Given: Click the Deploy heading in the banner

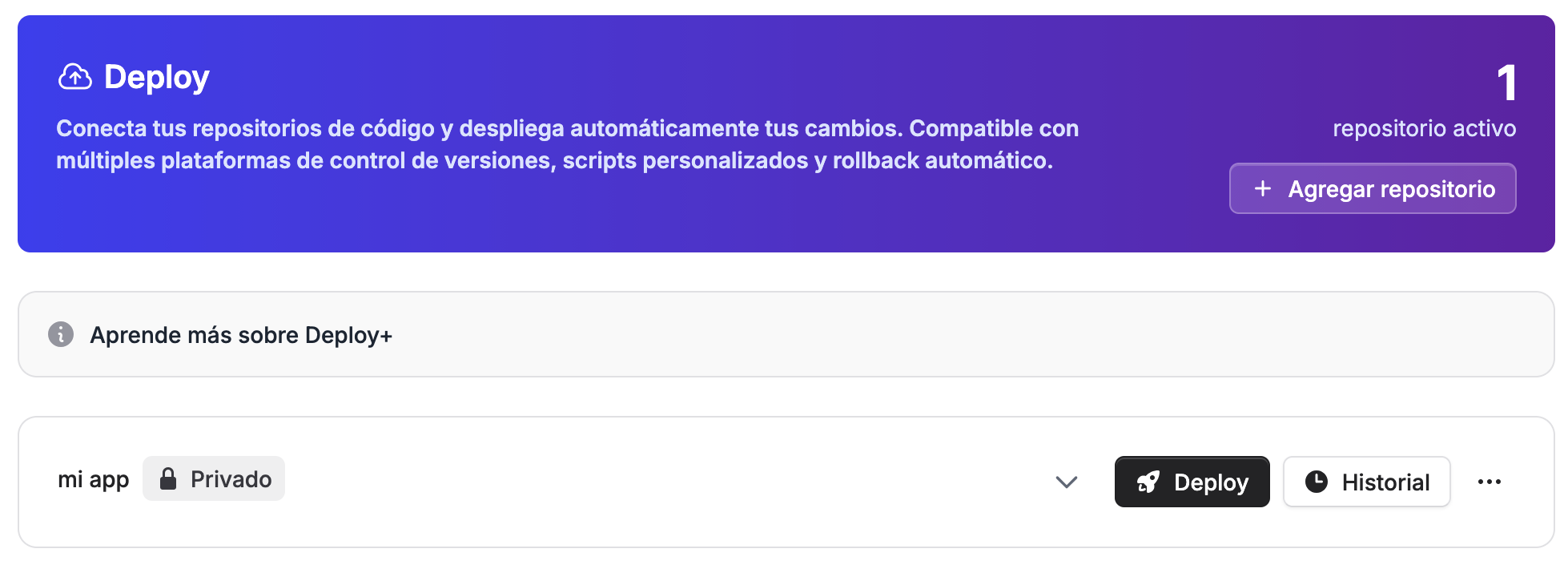Looking at the screenshot, I should [157, 77].
